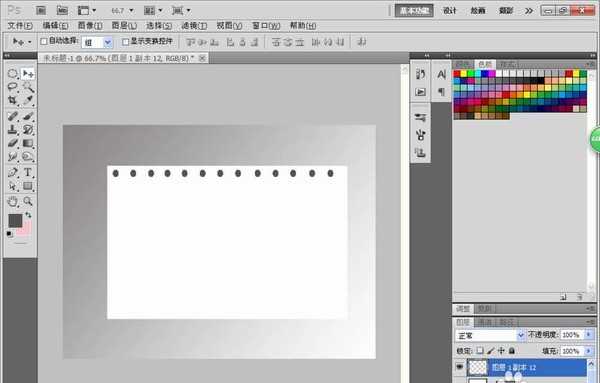Open the 滤镜(T) menu
Screen dimensions: 600x383
(x=194, y=26)
